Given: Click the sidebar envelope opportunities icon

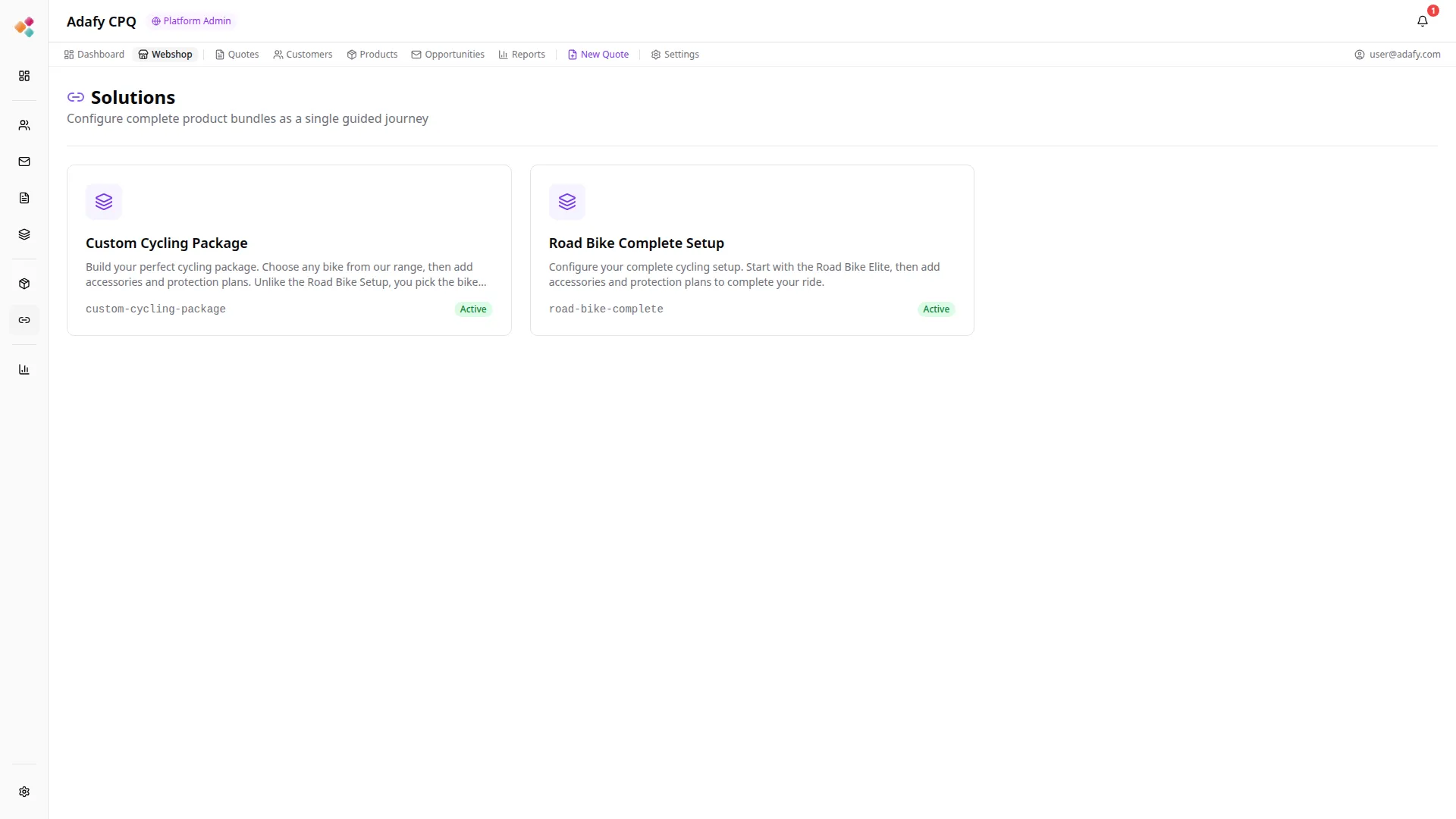Looking at the screenshot, I should point(24,162).
